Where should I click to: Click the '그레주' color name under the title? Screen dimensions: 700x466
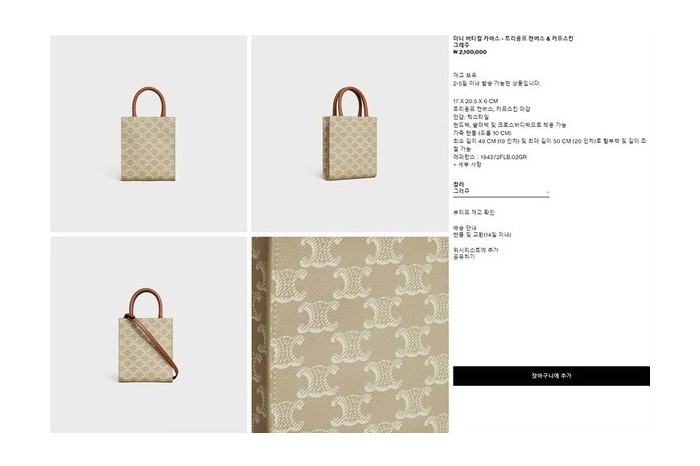(461, 46)
